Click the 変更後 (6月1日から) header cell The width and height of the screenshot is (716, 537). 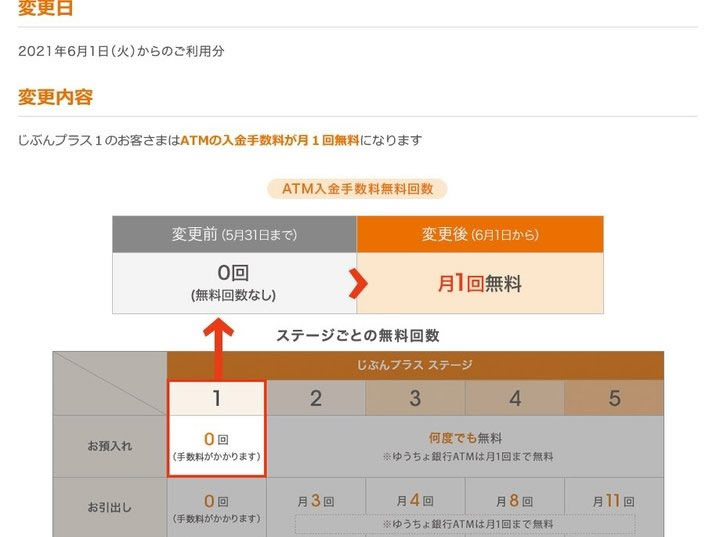pyautogui.click(x=480, y=234)
